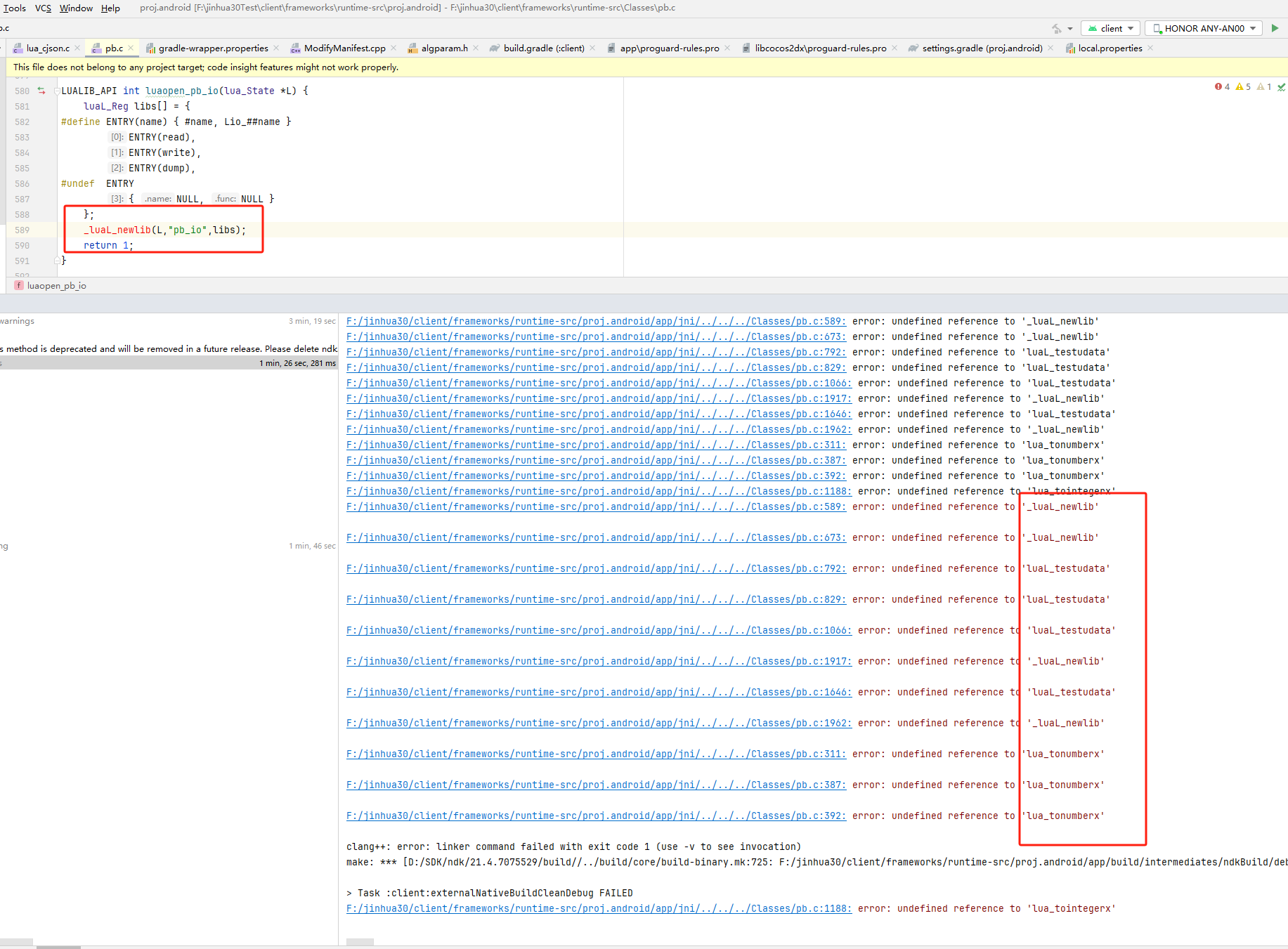The width and height of the screenshot is (1288, 949).
Task: Open the HONOR ANY-AN00 device selector
Action: point(1204,28)
